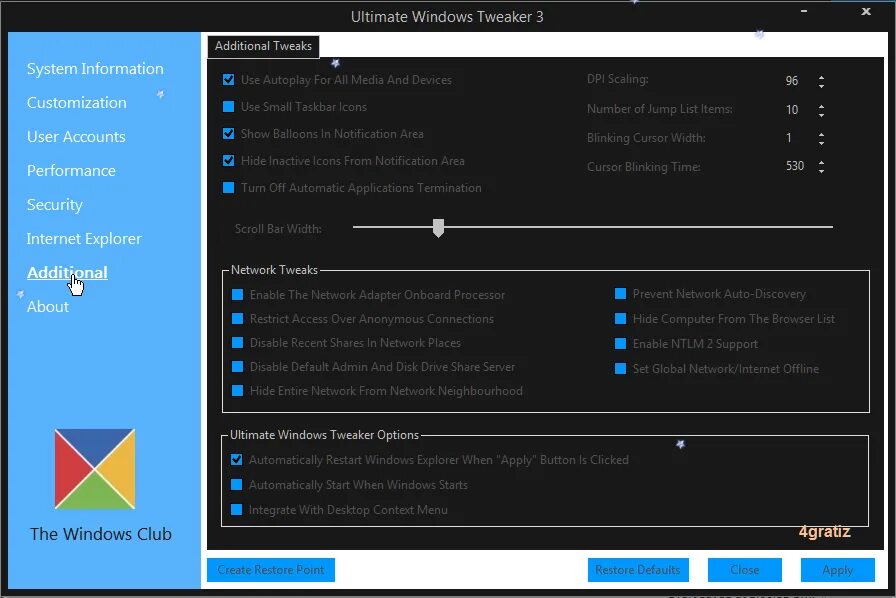Click Jump List Items value 10
Screen dimensions: 896x598
coord(792,110)
